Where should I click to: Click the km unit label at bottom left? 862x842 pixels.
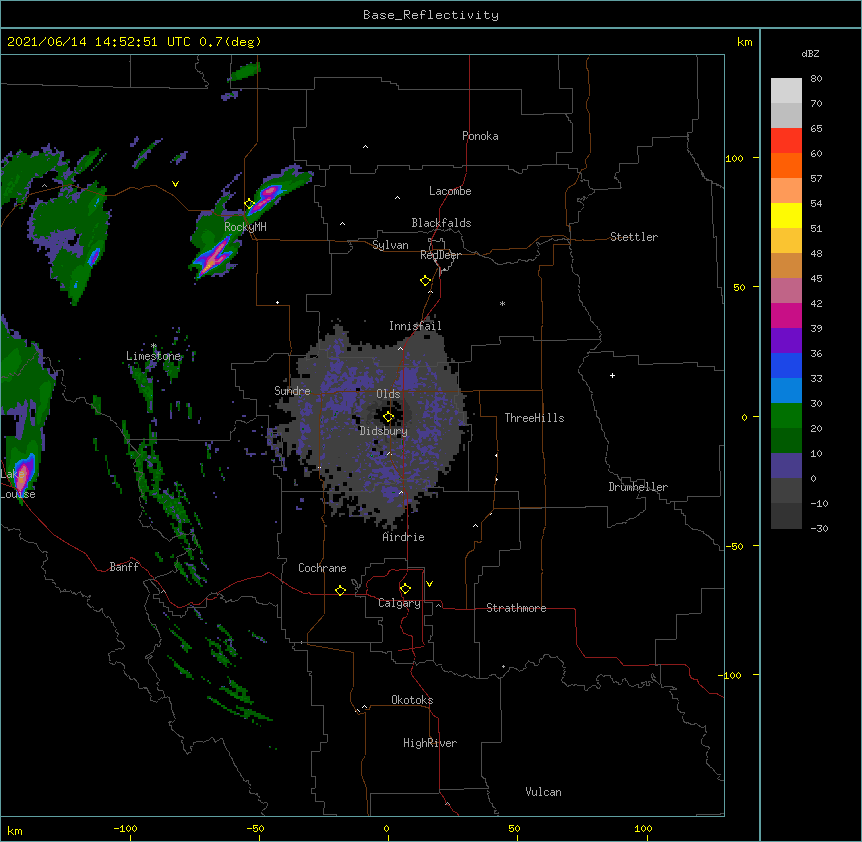(x=15, y=830)
